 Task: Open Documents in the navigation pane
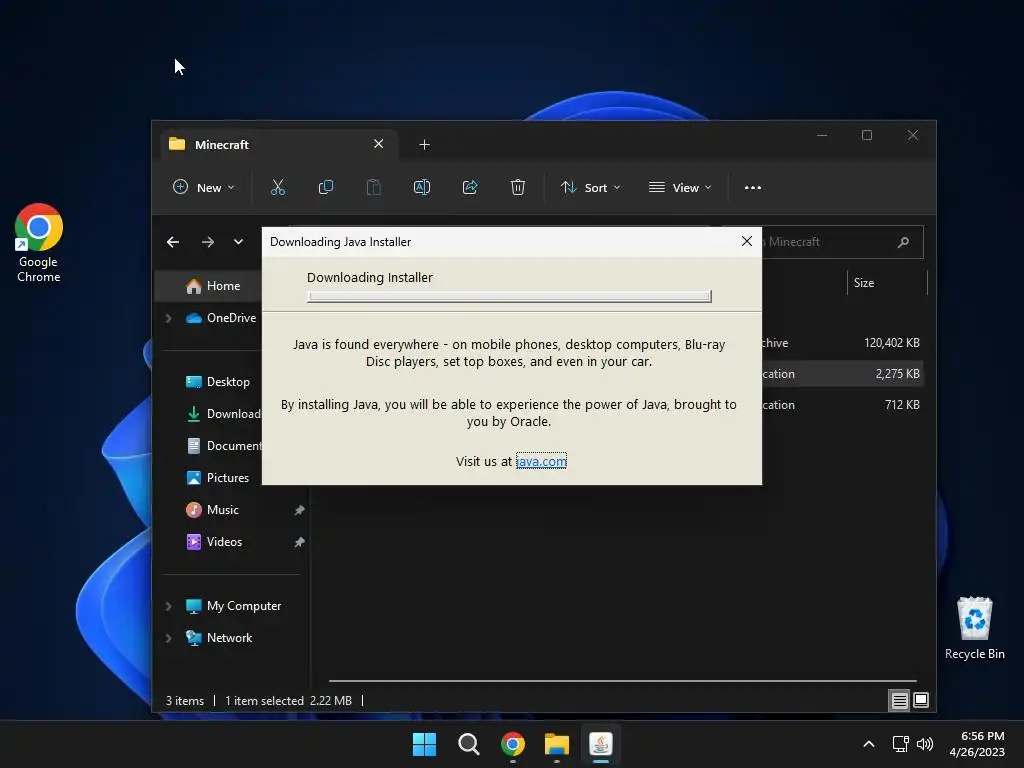[x=223, y=446]
